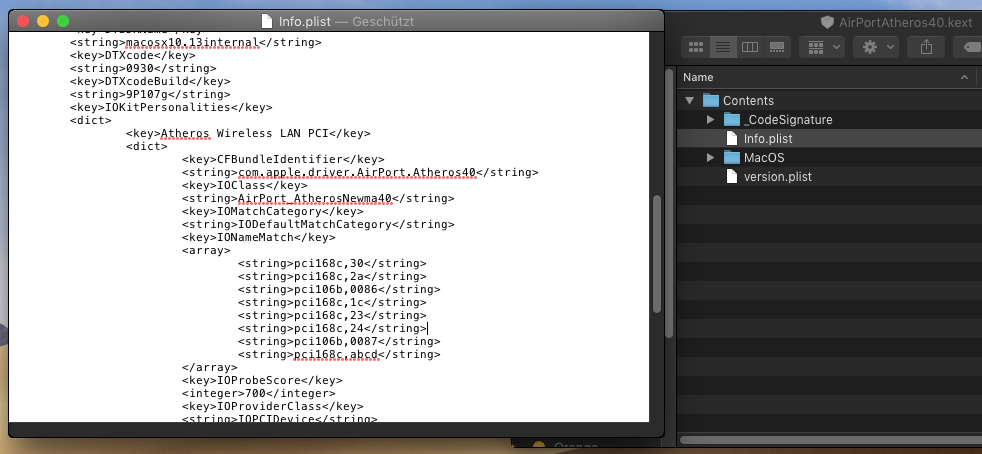Select the Contents folder icon
982x454 pixels.
(x=711, y=100)
